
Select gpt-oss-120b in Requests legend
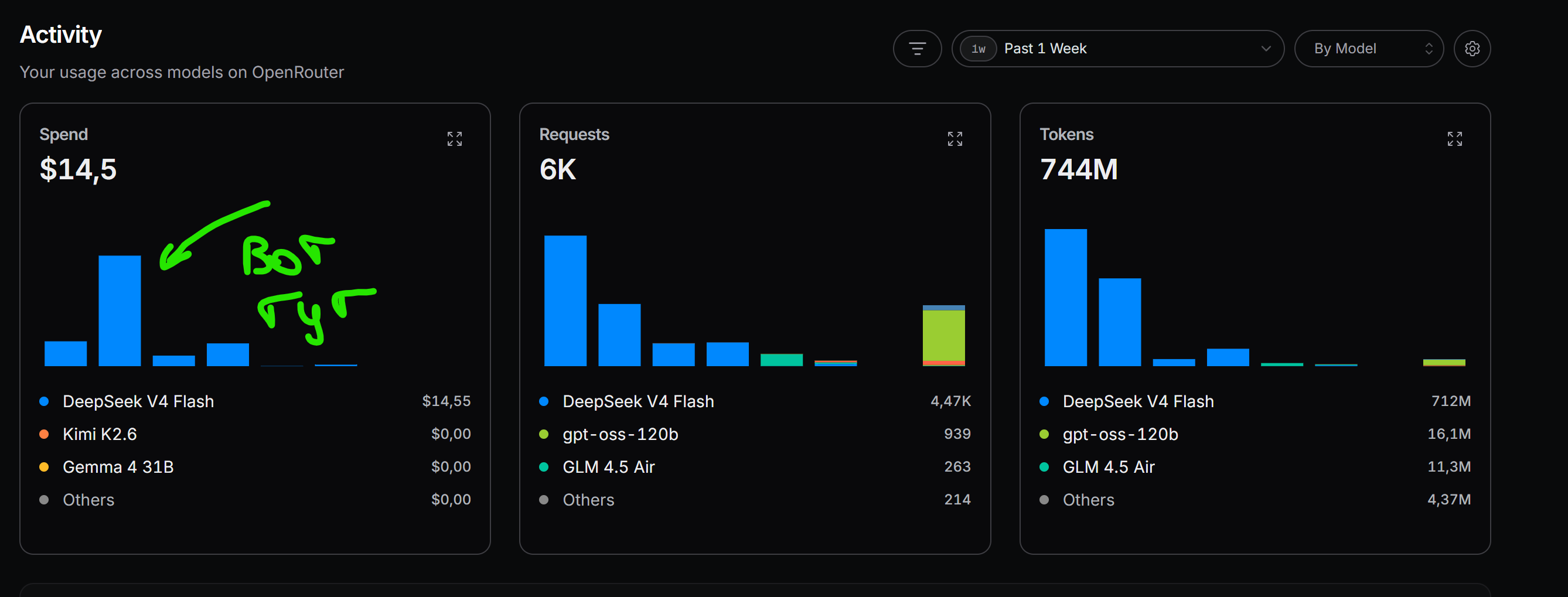click(755, 434)
